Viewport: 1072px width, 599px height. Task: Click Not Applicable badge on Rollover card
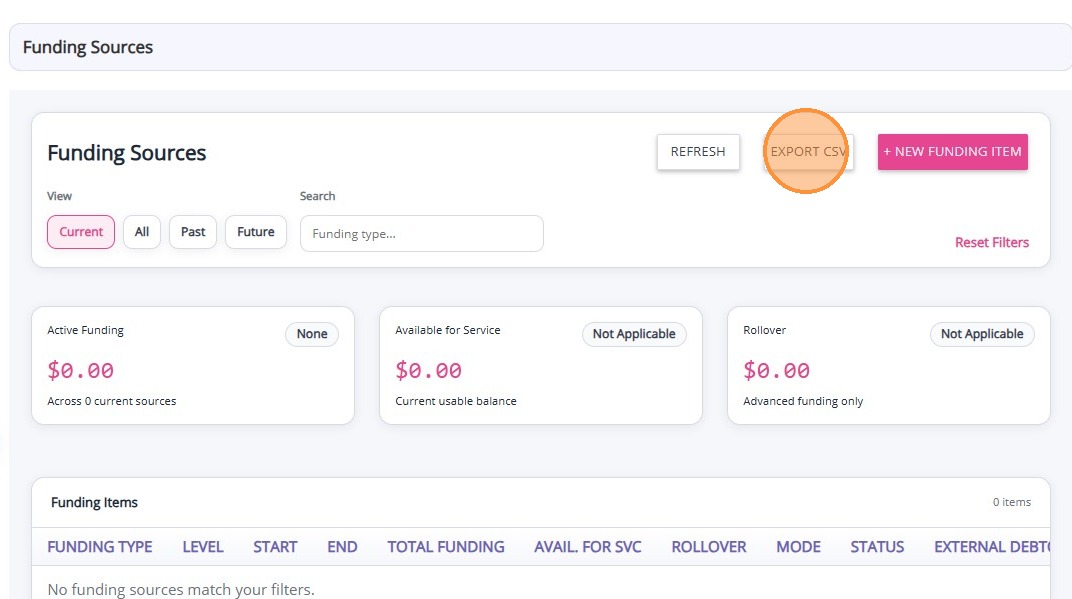point(982,334)
